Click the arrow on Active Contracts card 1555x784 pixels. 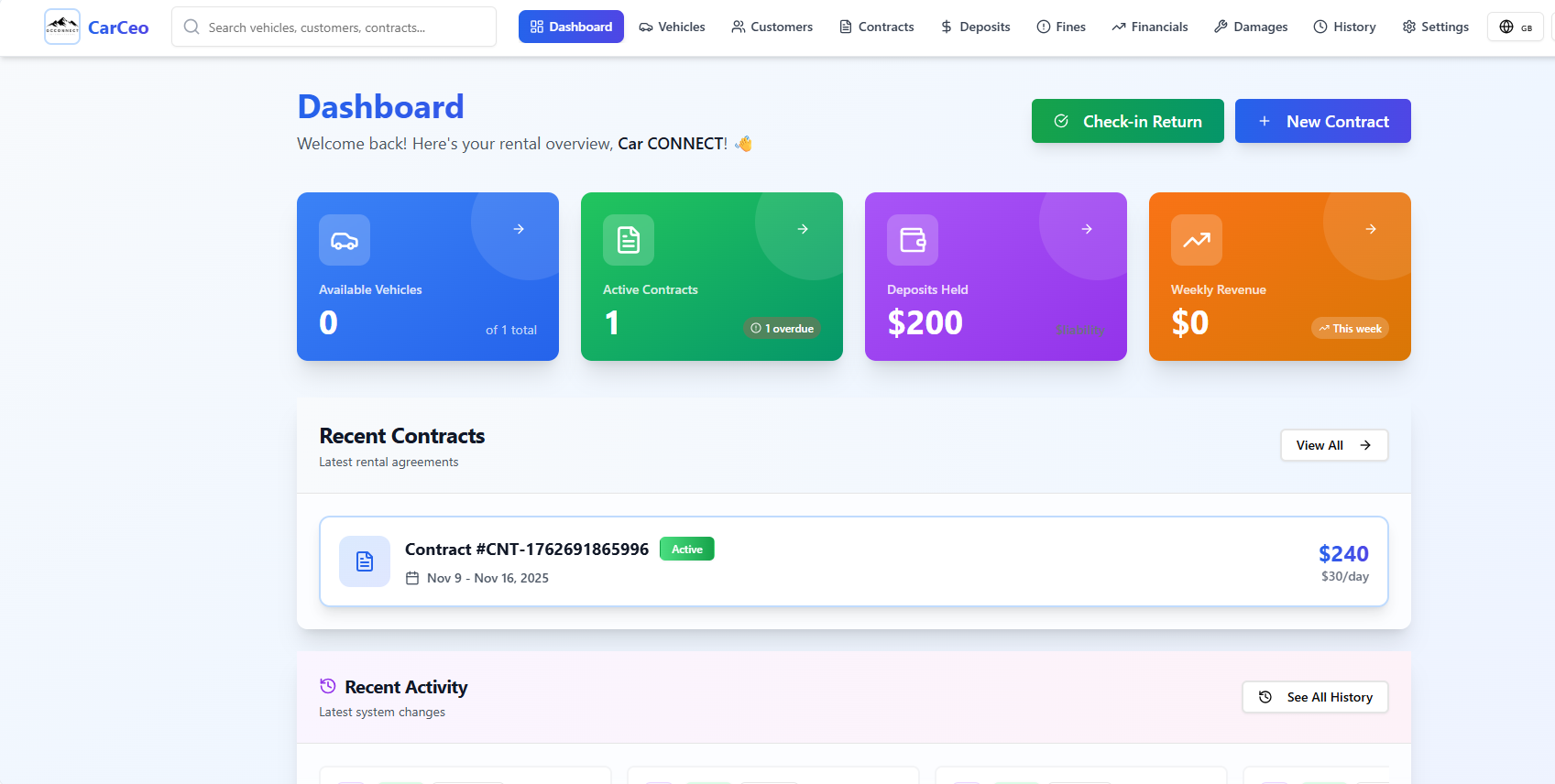(x=803, y=229)
